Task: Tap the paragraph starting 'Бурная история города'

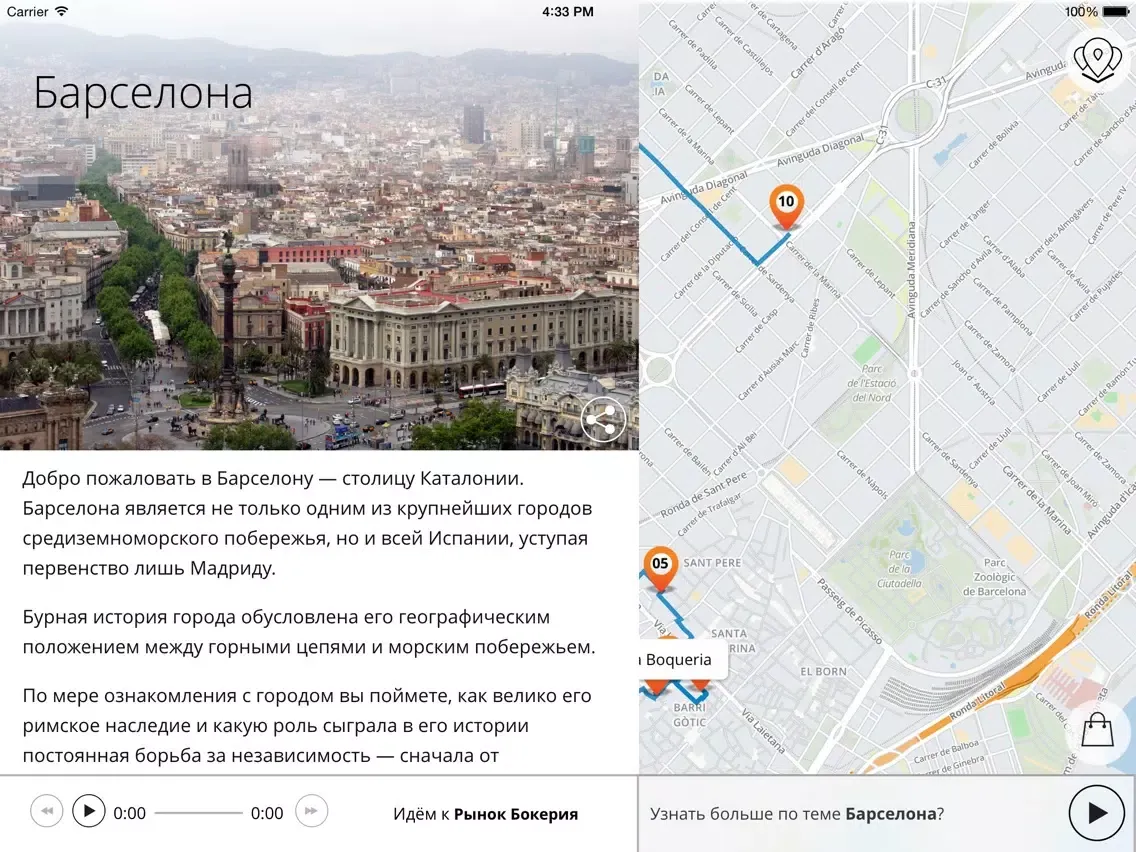Action: tap(309, 632)
